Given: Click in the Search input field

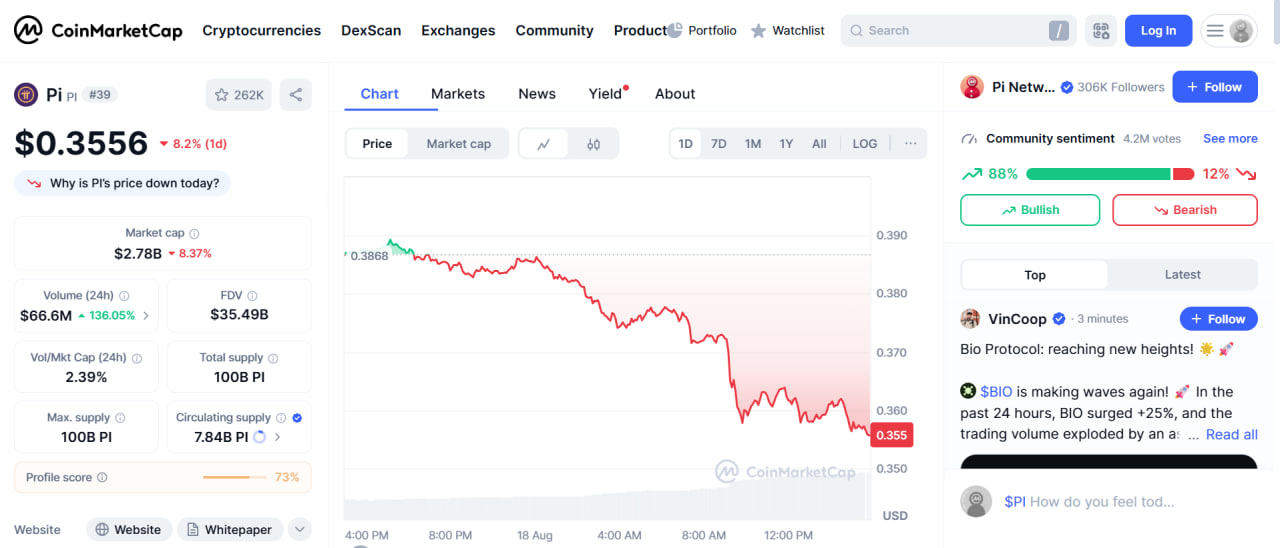Looking at the screenshot, I should (x=950, y=31).
